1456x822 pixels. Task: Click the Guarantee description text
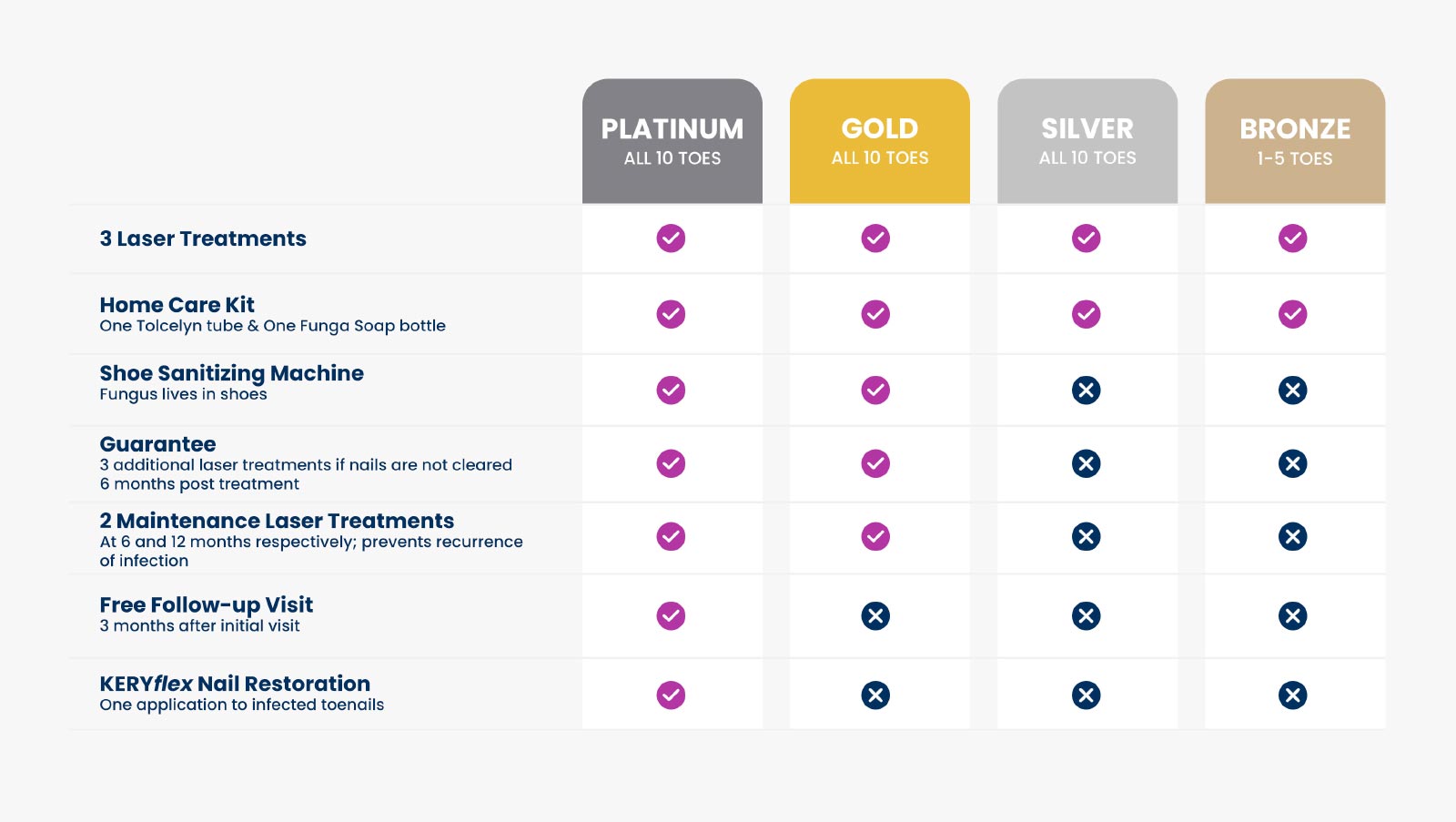[x=306, y=474]
